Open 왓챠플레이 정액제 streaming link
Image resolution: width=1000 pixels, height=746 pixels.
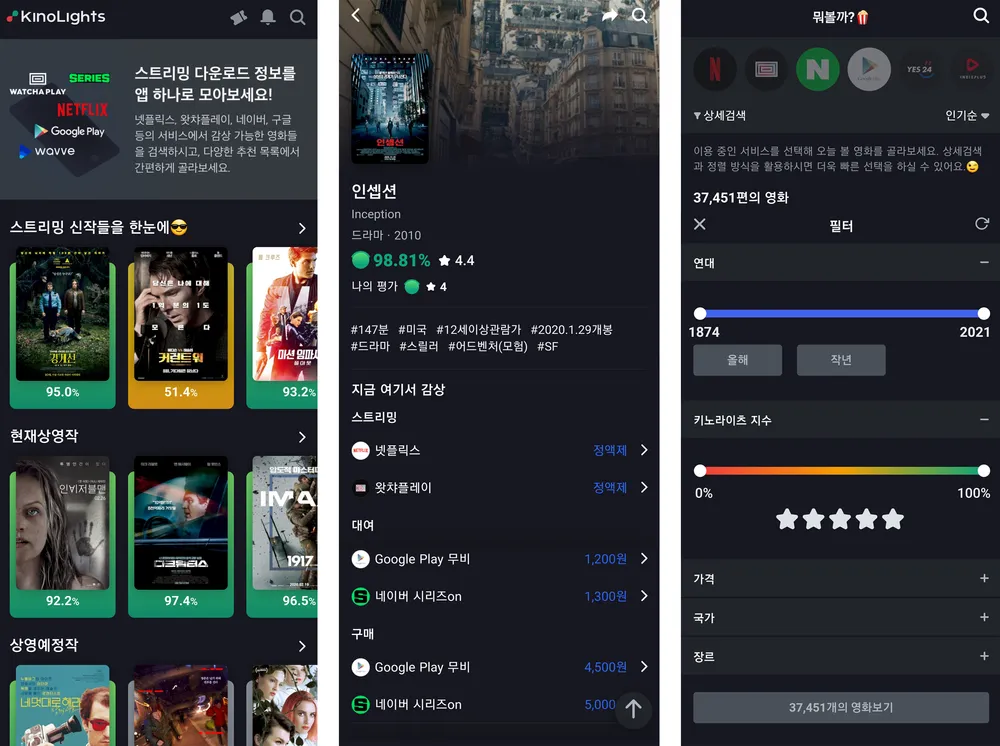499,488
